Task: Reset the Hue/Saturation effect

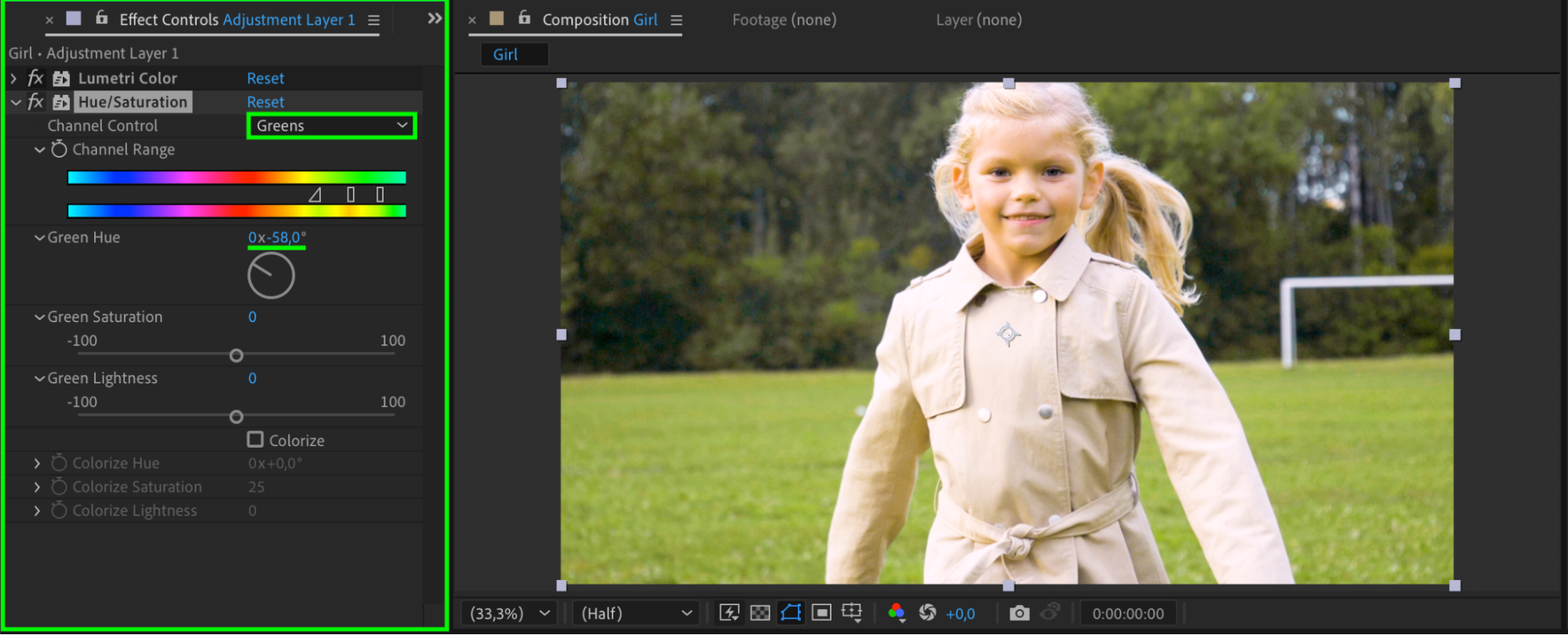Action: tap(265, 102)
